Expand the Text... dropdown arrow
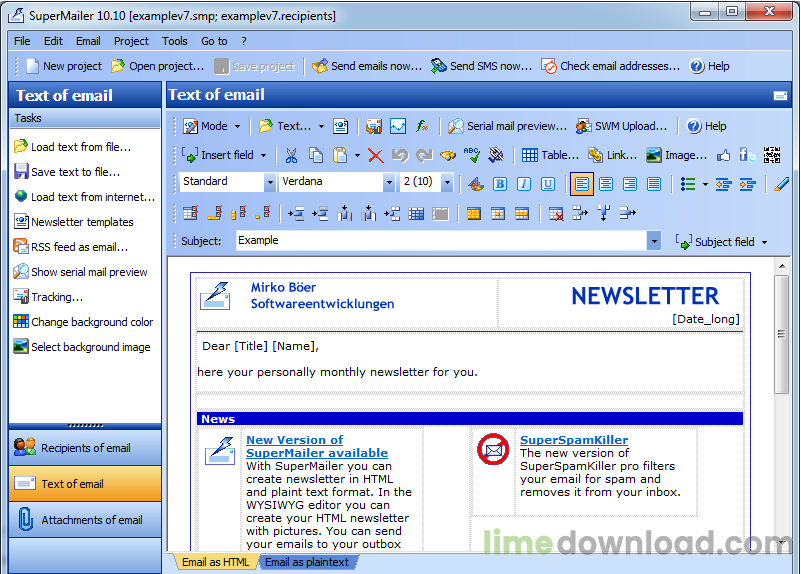The height and width of the screenshot is (574, 801). coord(321,126)
